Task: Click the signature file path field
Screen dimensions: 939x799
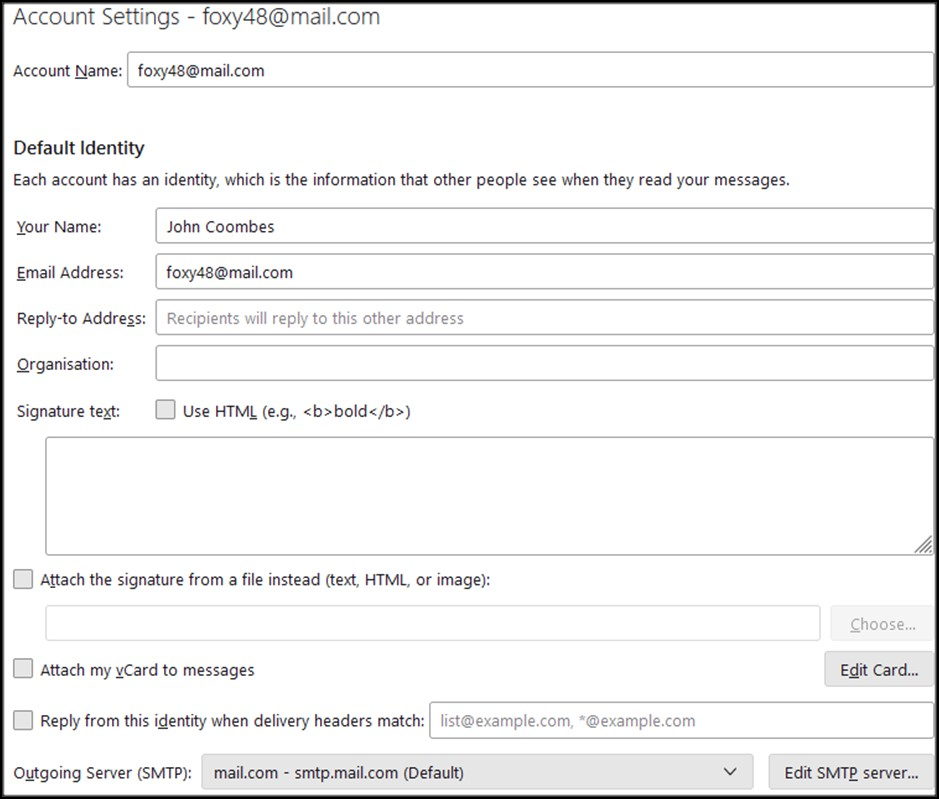Action: 432,624
